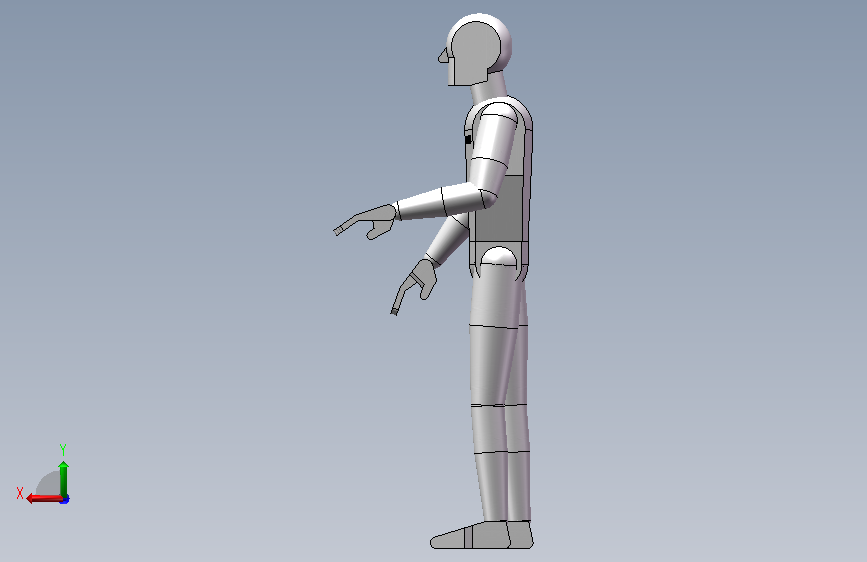Viewport: 867px width, 562px height.
Task: Click the "Y" axis label
Action: tap(63, 449)
